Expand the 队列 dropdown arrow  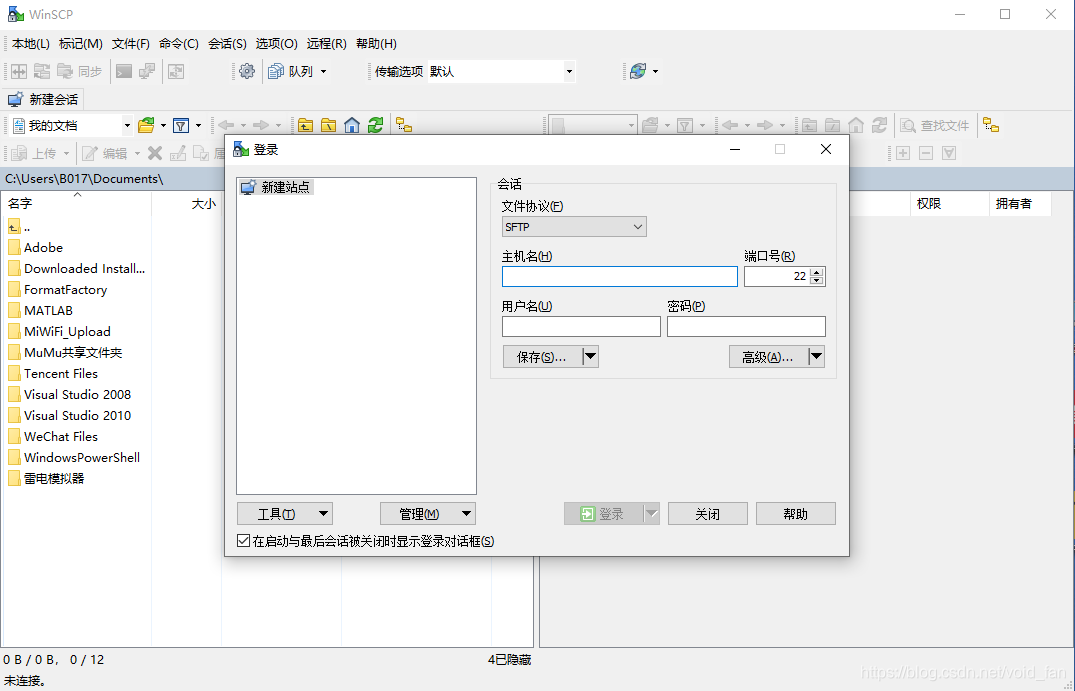[x=324, y=71]
